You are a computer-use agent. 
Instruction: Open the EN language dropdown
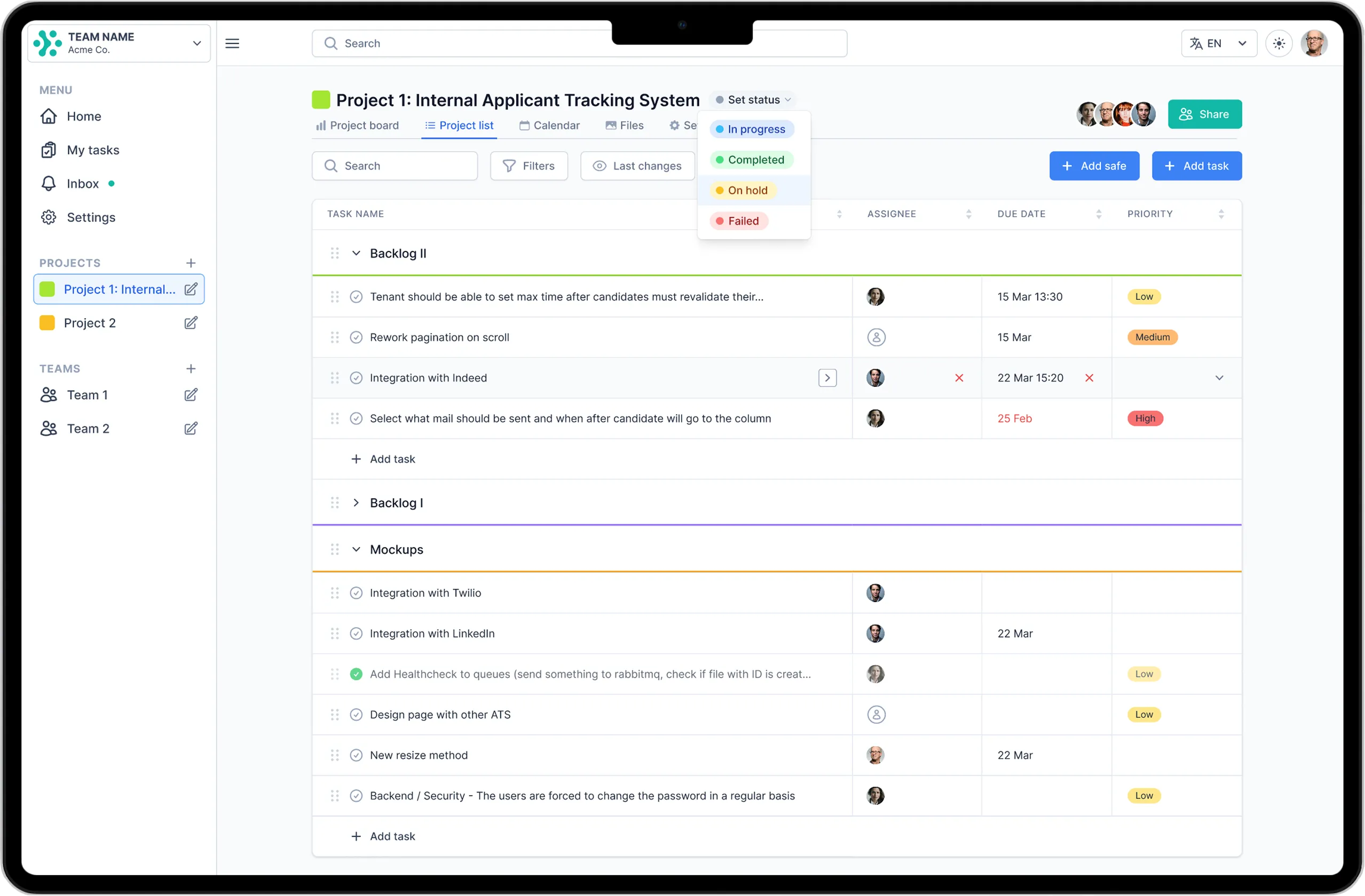(x=1219, y=44)
